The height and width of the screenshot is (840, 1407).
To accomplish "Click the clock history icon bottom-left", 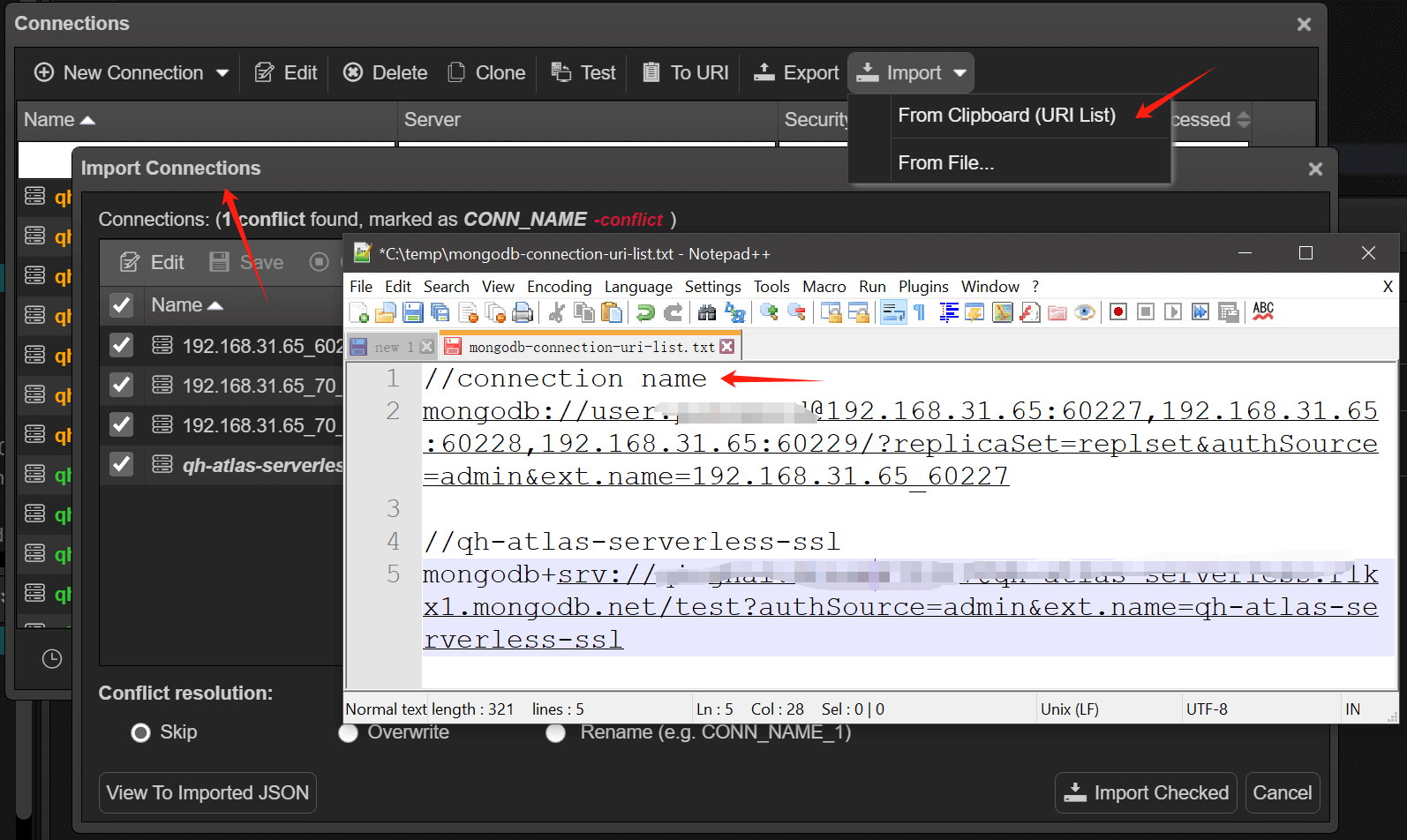I will click(x=52, y=658).
